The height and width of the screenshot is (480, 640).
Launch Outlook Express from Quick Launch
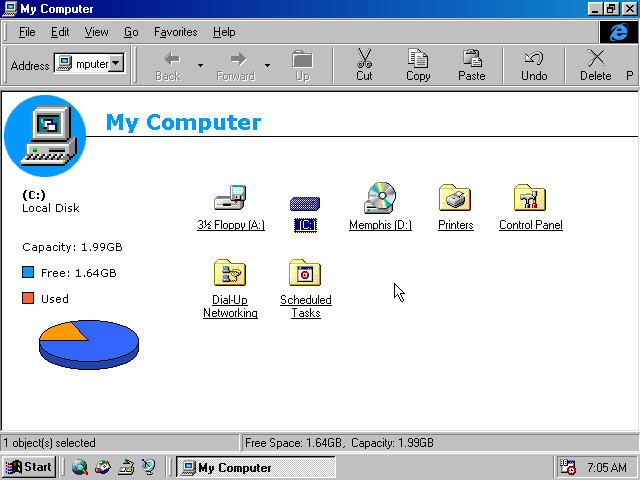click(x=103, y=467)
